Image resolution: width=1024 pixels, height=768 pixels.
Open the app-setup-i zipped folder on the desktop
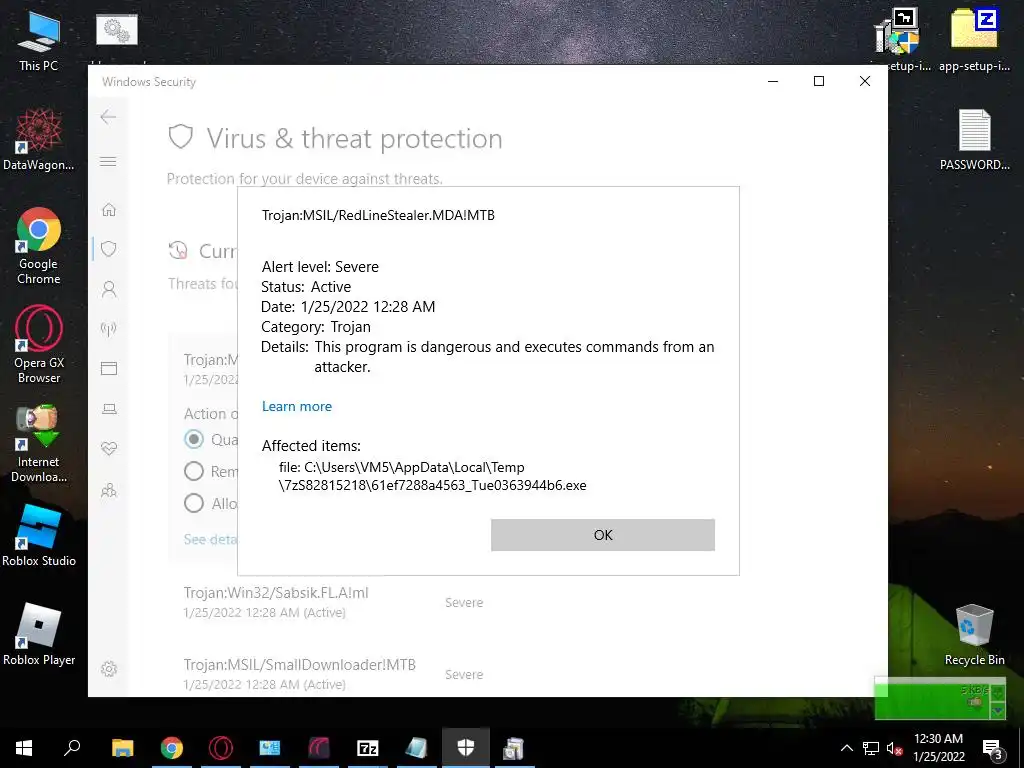(974, 39)
